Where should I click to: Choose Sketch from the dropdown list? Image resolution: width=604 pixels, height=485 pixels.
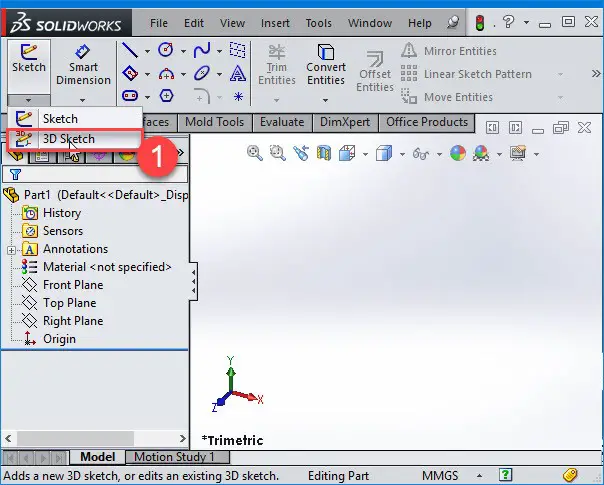click(75, 118)
